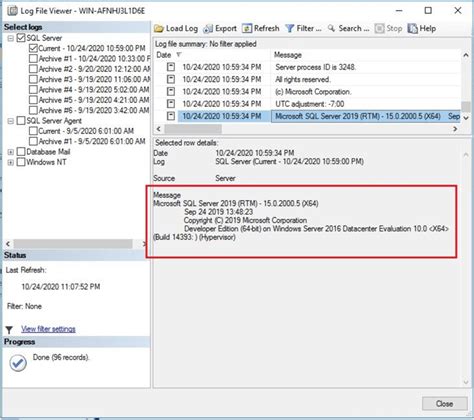Select the '(c) Microsoft Corporation.' message
This screenshot has height=420, width=474.
click(x=313, y=92)
